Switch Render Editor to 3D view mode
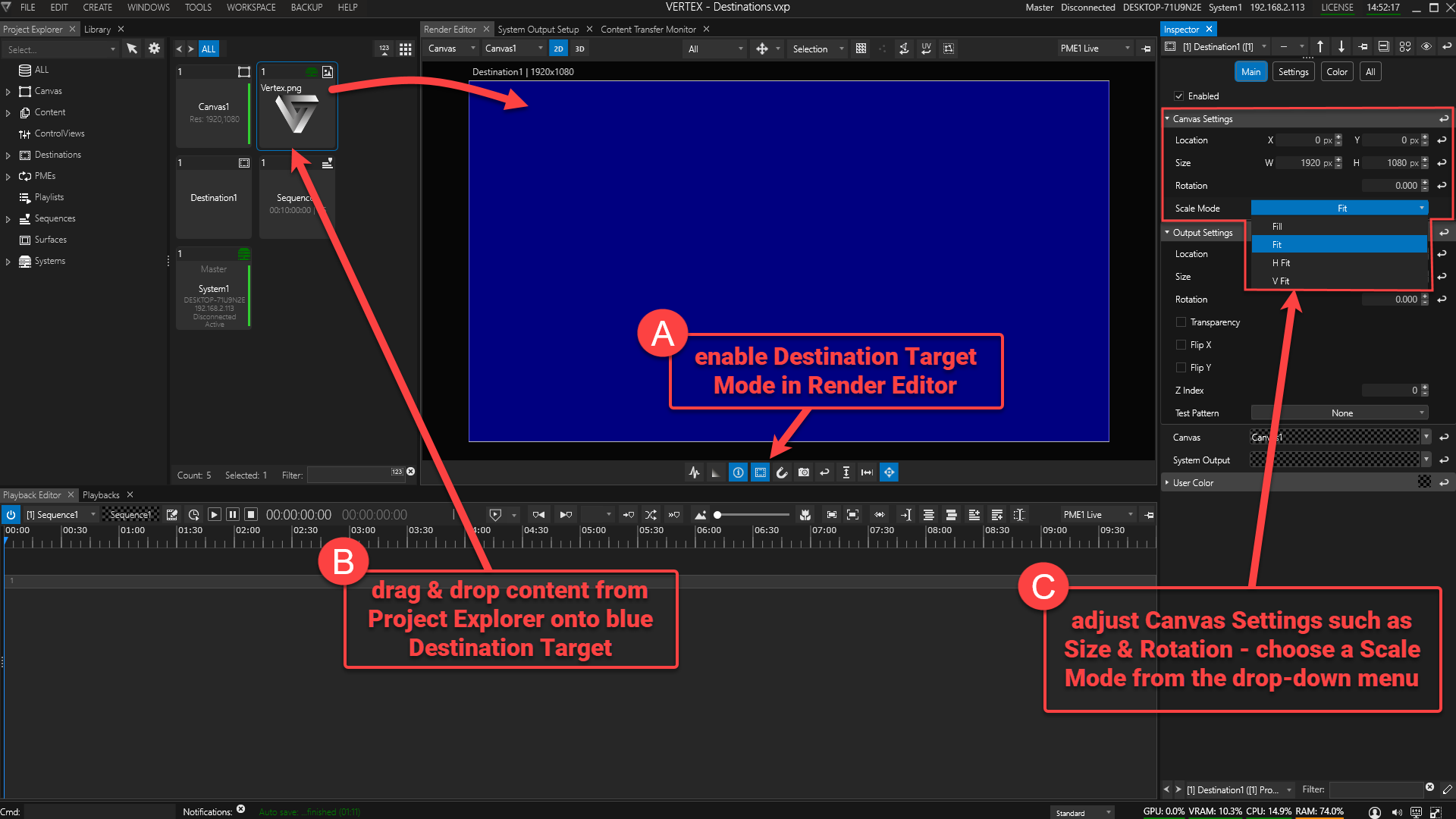Image resolution: width=1456 pixels, height=819 pixels. (579, 48)
